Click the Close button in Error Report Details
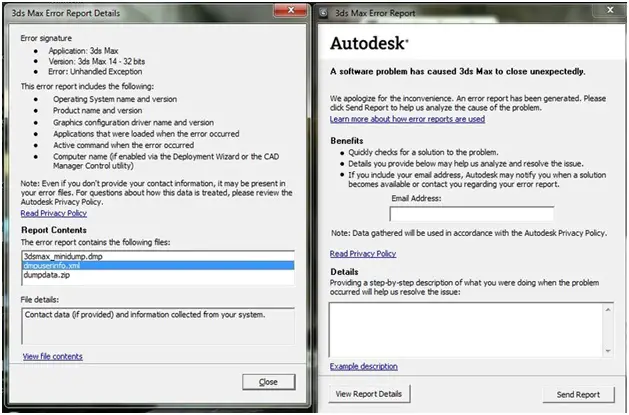 point(269,382)
